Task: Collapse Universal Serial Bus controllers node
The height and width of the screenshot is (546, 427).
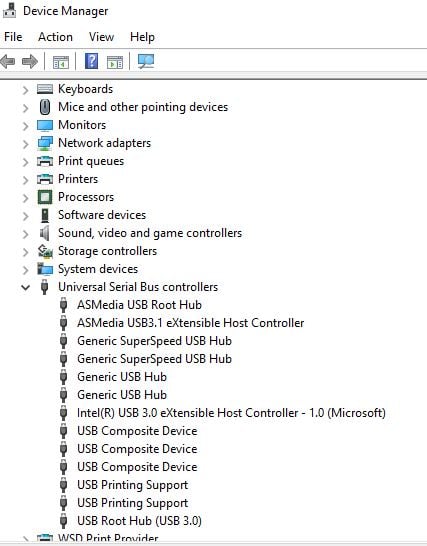Action: click(x=25, y=287)
